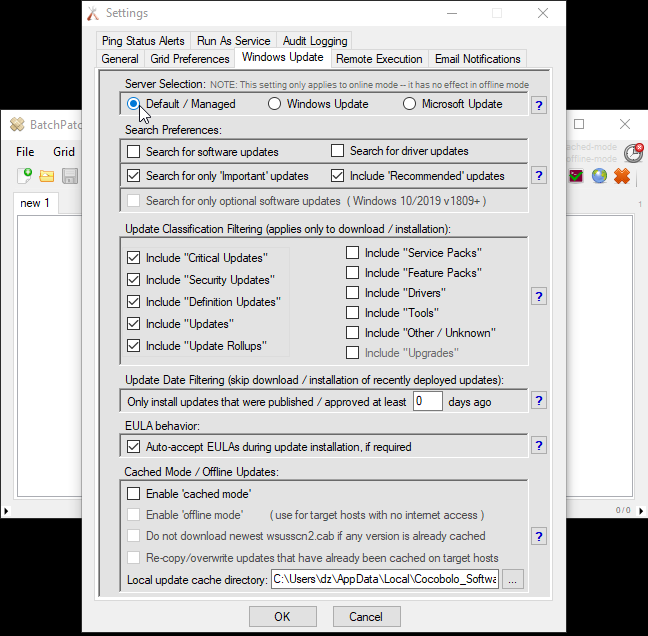This screenshot has height=636, width=648.
Task: Open the Run As Service tab
Action: click(233, 41)
